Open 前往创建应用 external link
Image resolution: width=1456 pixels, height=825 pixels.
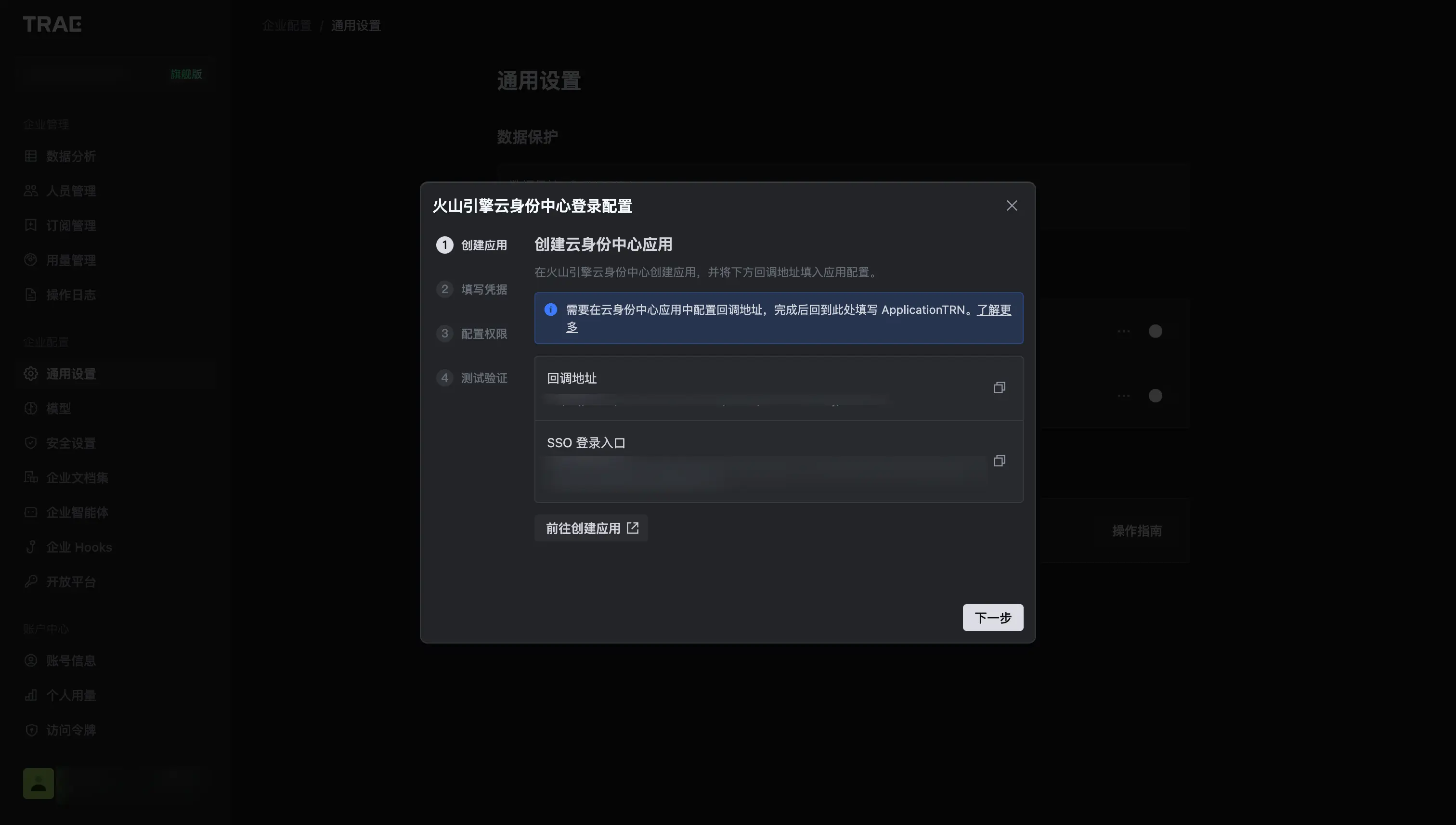tap(591, 528)
